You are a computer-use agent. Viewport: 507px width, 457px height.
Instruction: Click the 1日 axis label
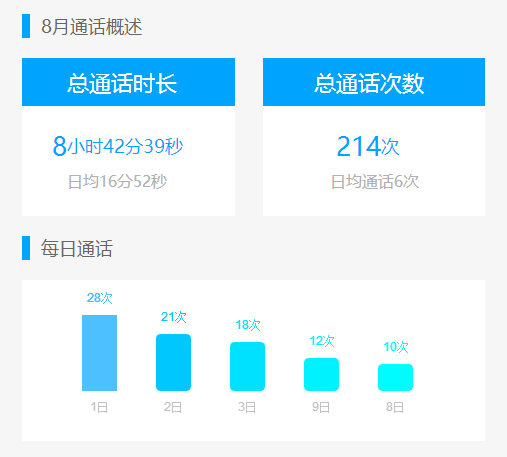99,407
